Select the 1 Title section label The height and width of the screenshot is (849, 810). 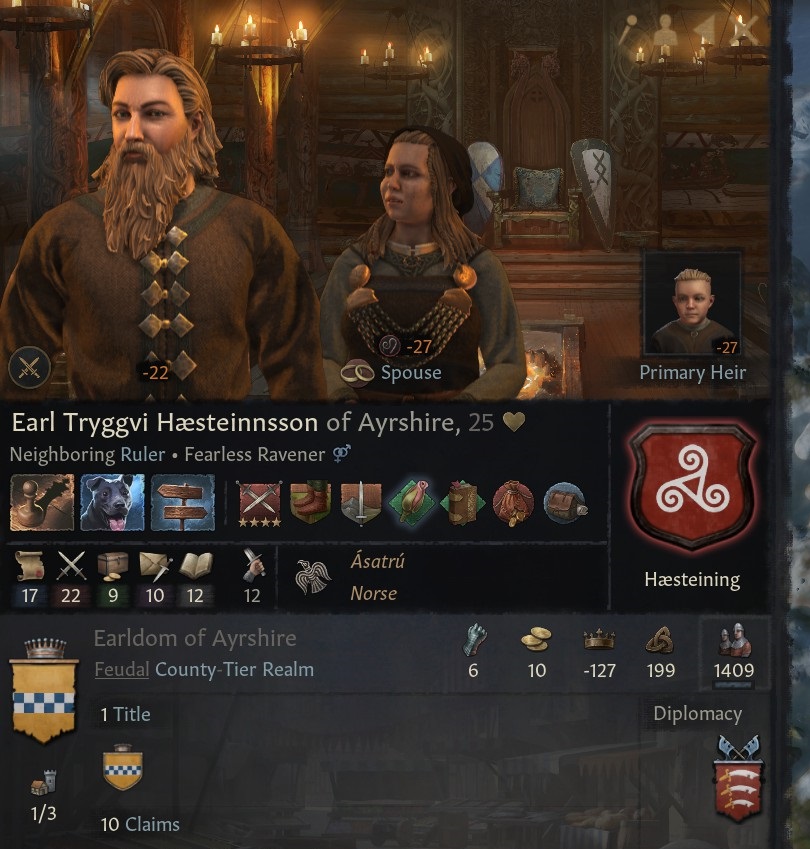pos(126,715)
